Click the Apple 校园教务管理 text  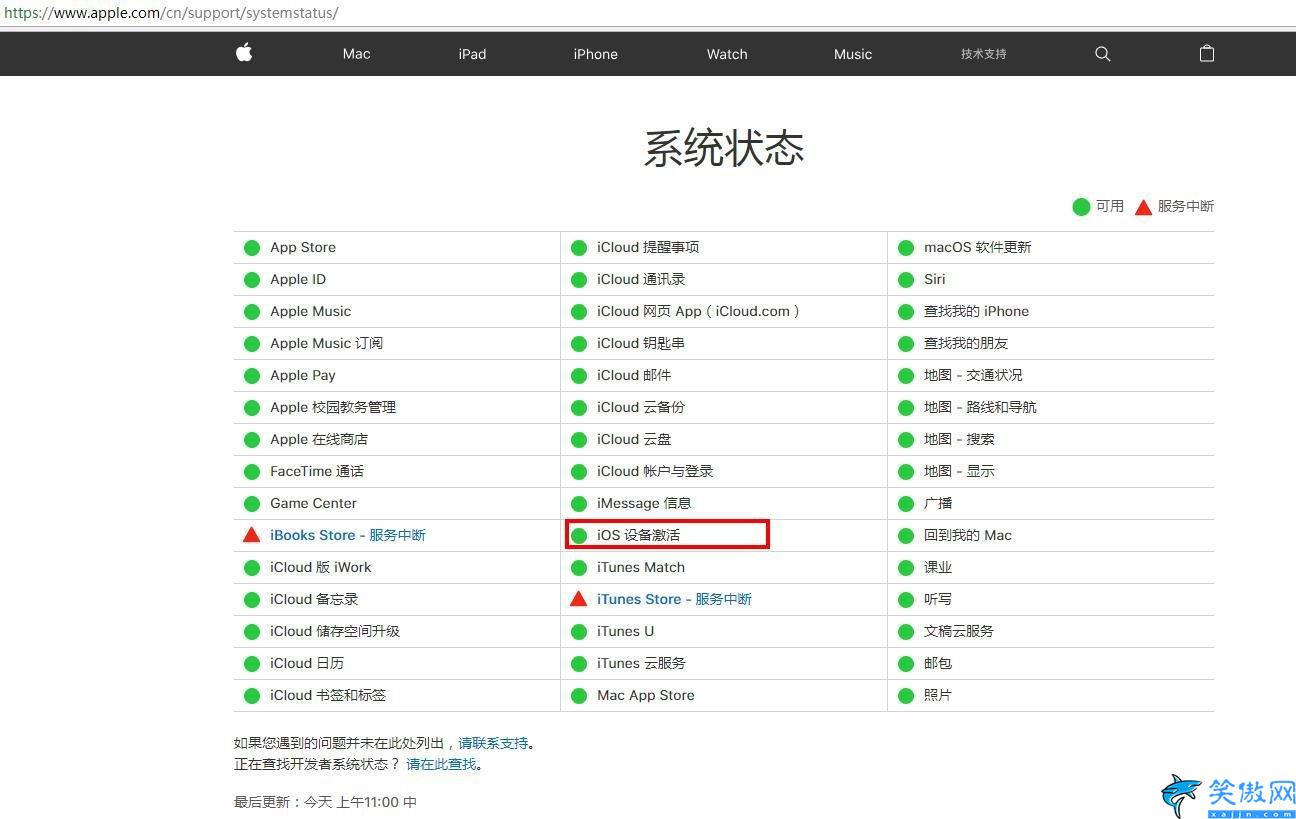pyautogui.click(x=333, y=407)
